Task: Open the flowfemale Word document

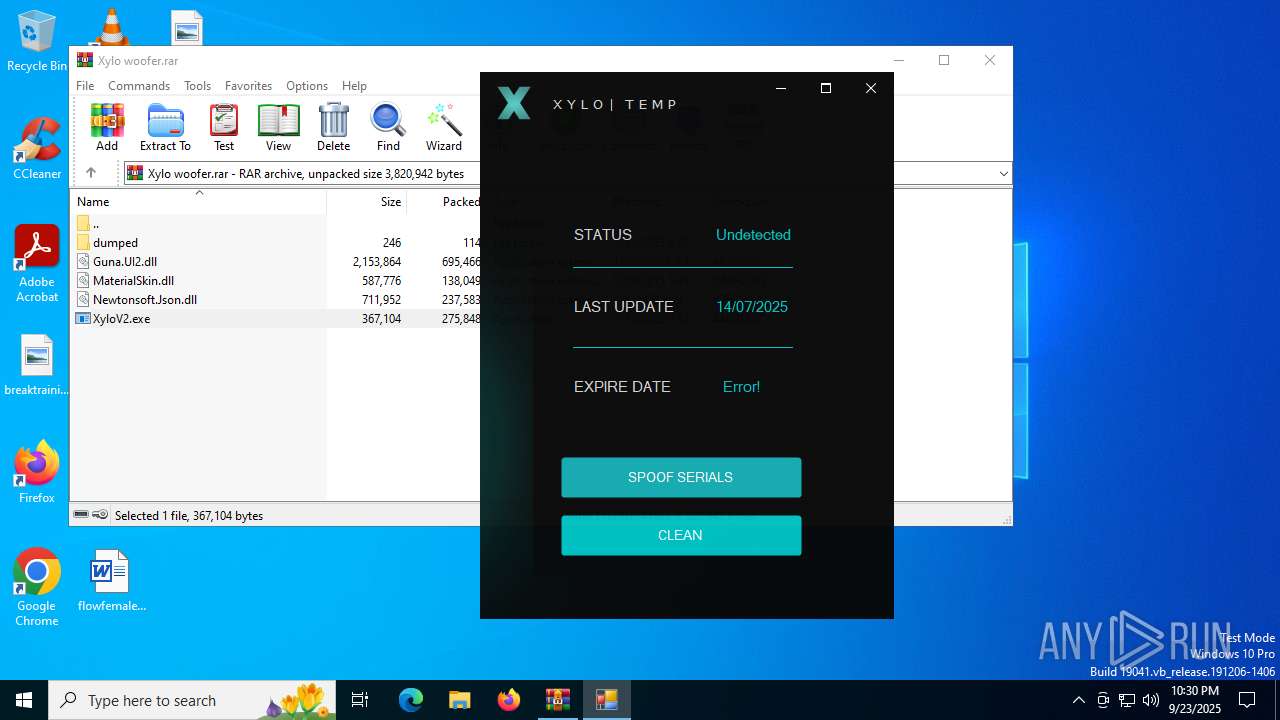Action: click(x=111, y=581)
